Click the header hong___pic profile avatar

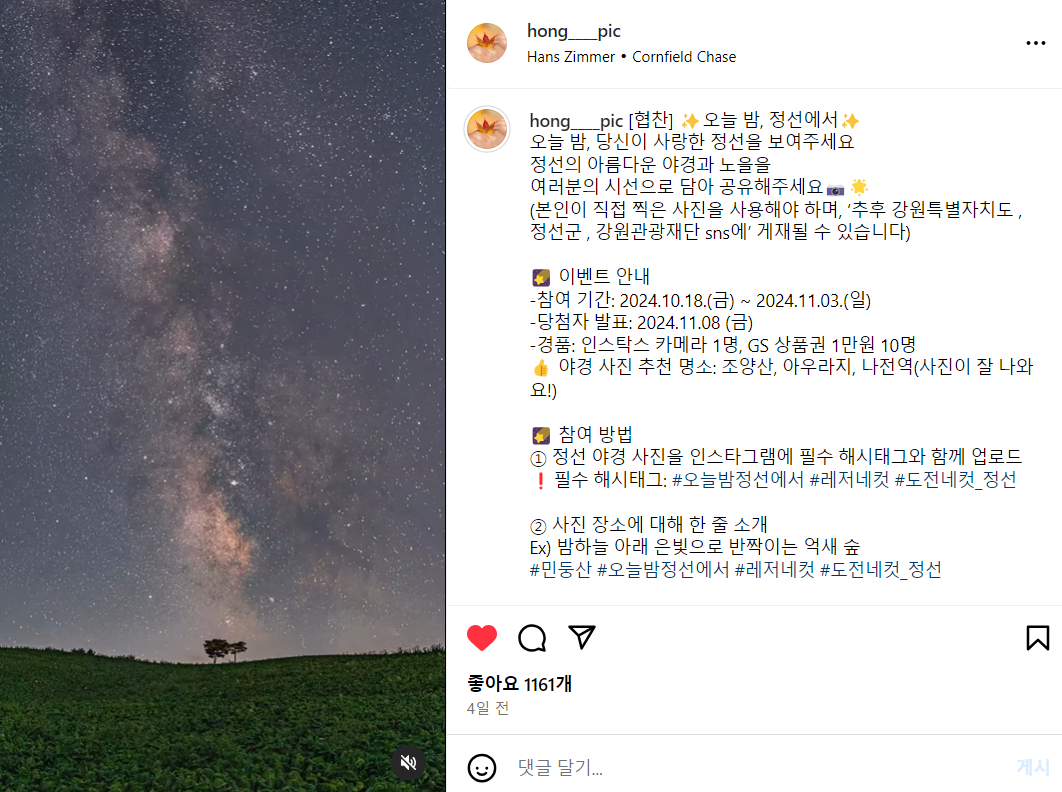click(487, 43)
